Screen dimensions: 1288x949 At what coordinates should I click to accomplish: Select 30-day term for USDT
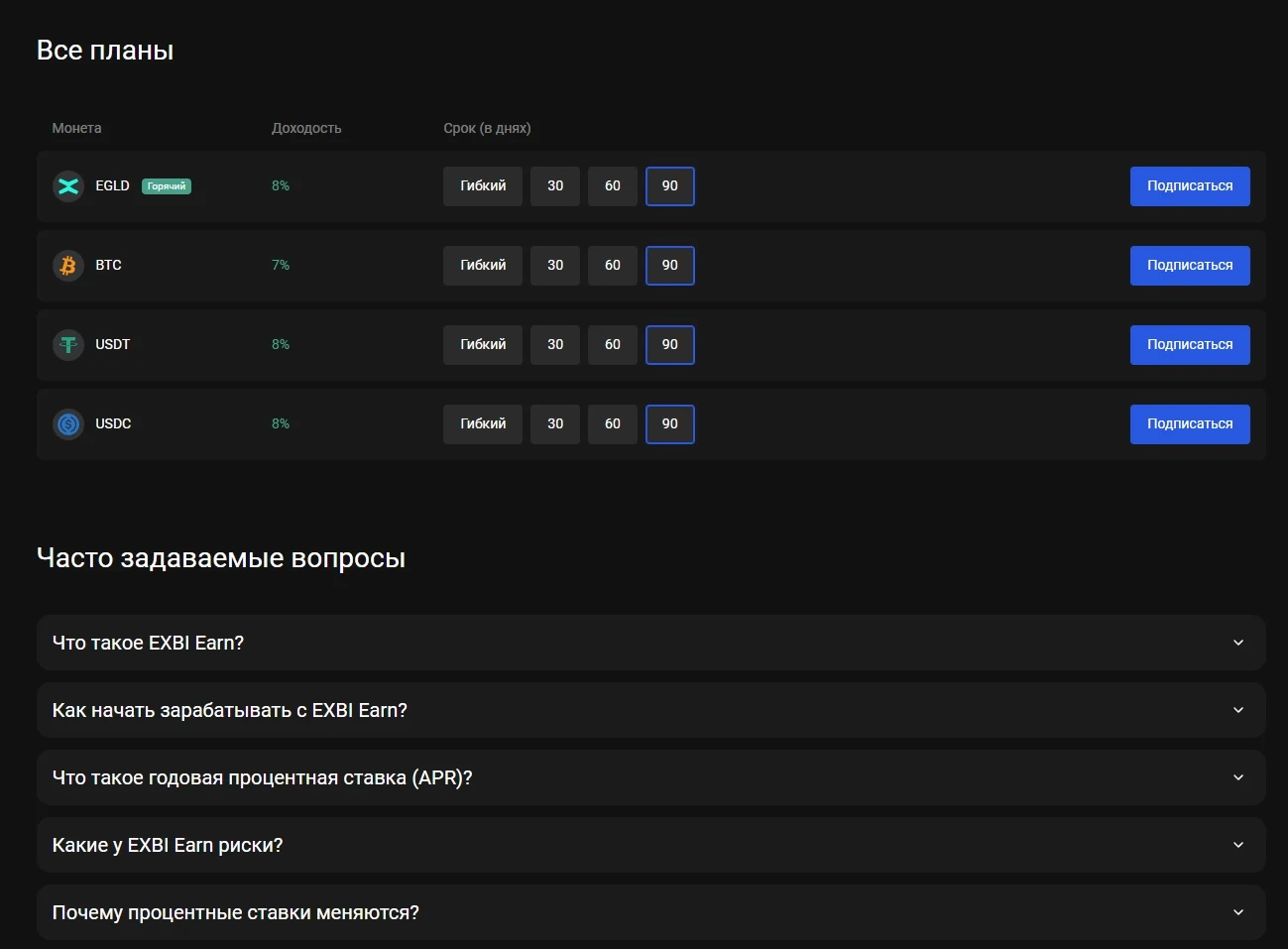pyautogui.click(x=555, y=345)
